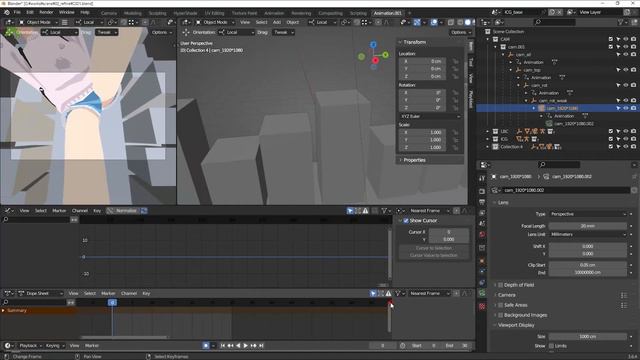Open Object Mode dropdown in camera viewport
The image size is (640, 360).
point(39,22)
